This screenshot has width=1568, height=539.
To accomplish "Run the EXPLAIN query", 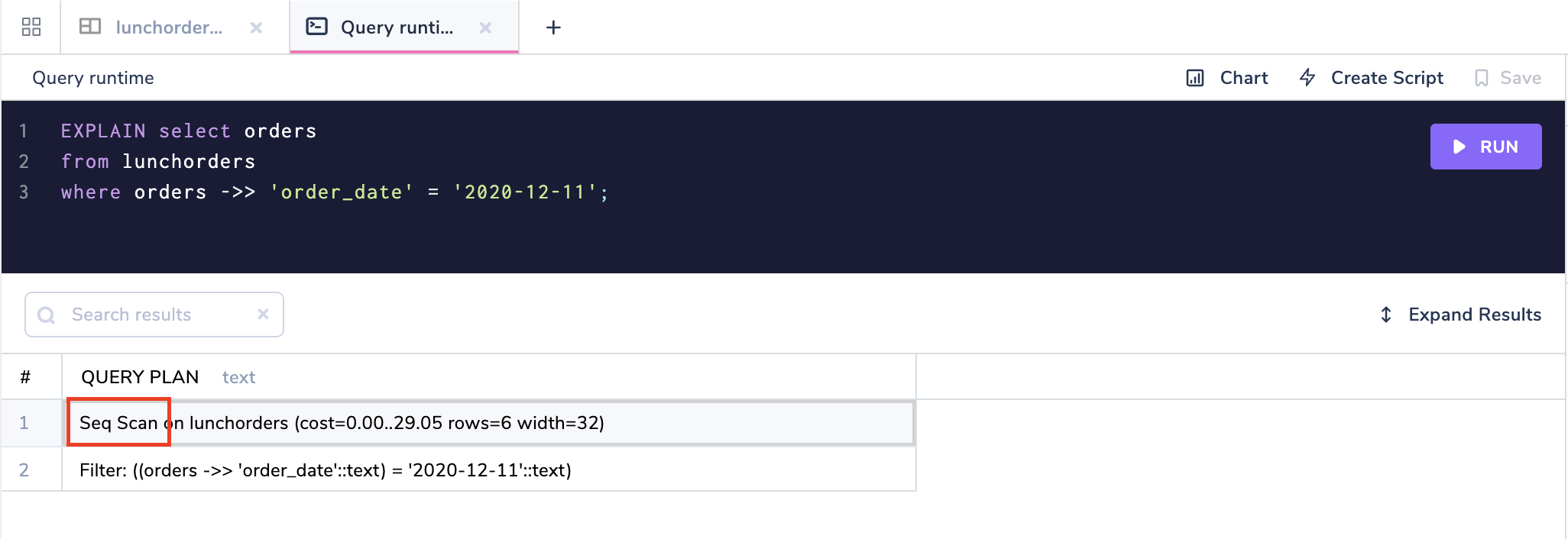I will point(1485,147).
